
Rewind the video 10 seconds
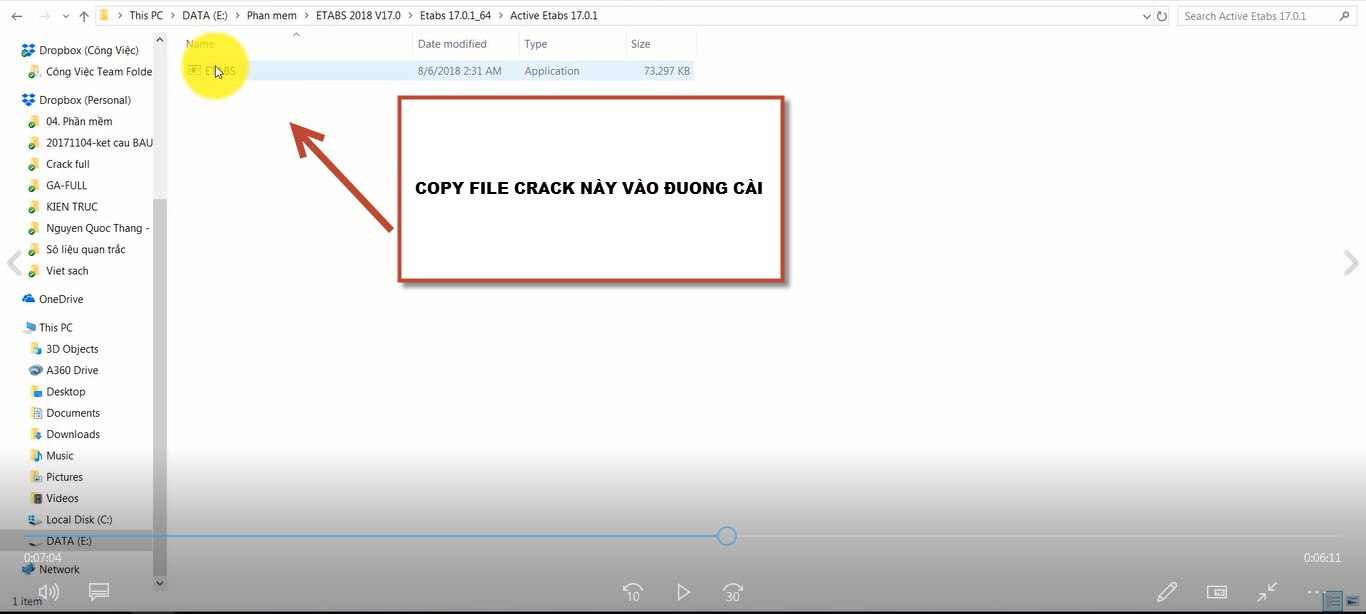pos(632,592)
